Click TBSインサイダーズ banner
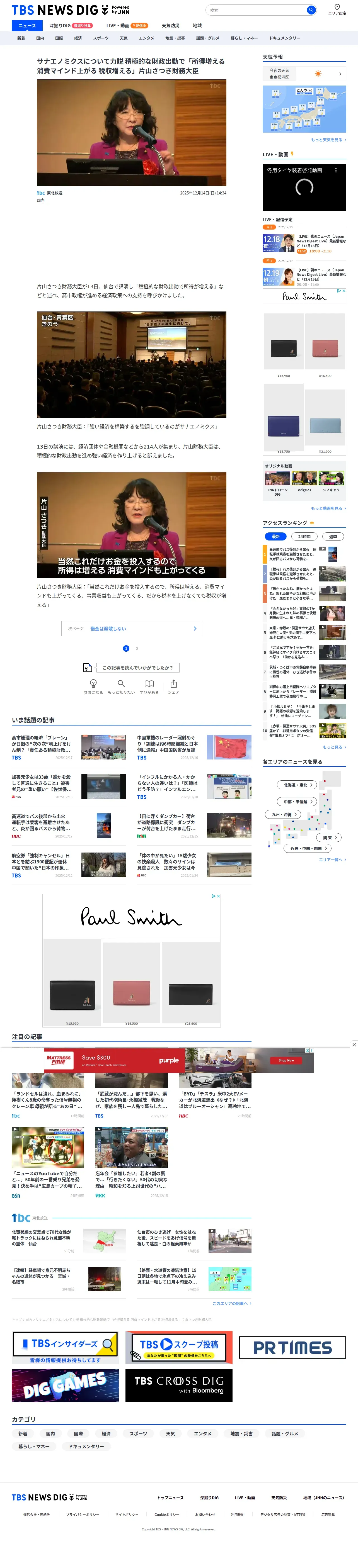Viewport: 358px width, 1568px height. click(65, 1348)
